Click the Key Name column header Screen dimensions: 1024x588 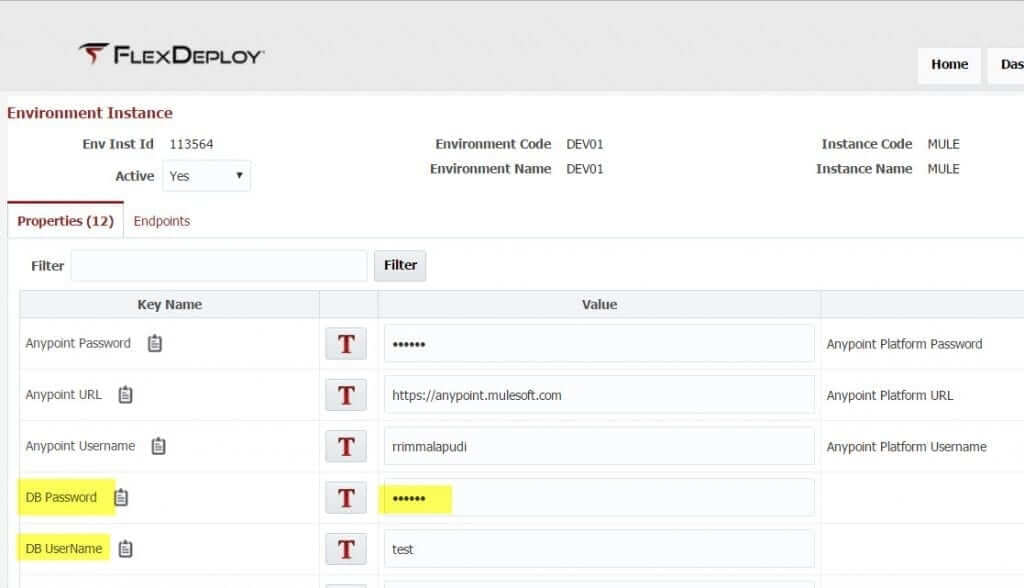point(169,304)
